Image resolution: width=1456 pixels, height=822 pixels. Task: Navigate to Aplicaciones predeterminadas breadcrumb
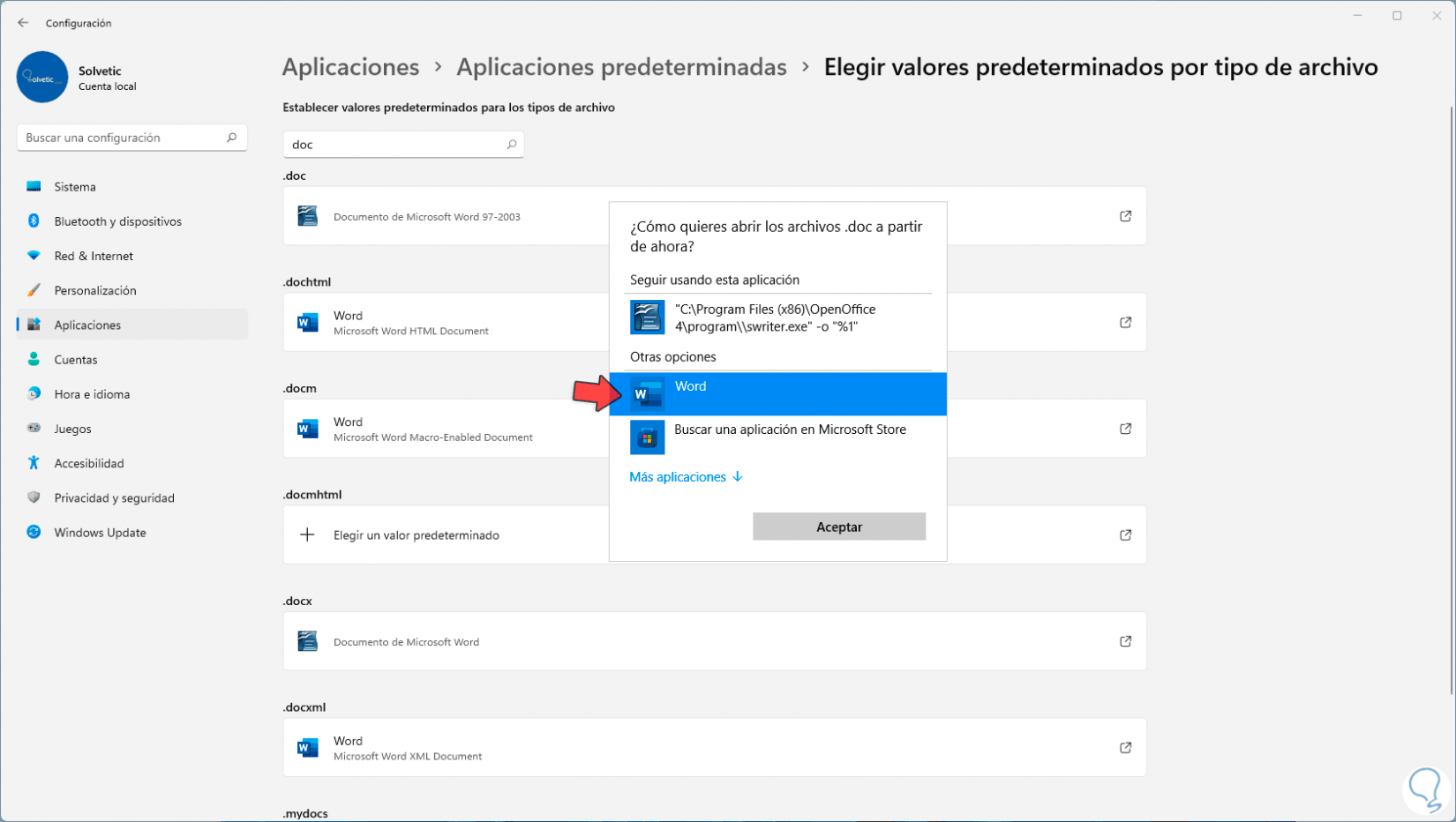tap(621, 67)
